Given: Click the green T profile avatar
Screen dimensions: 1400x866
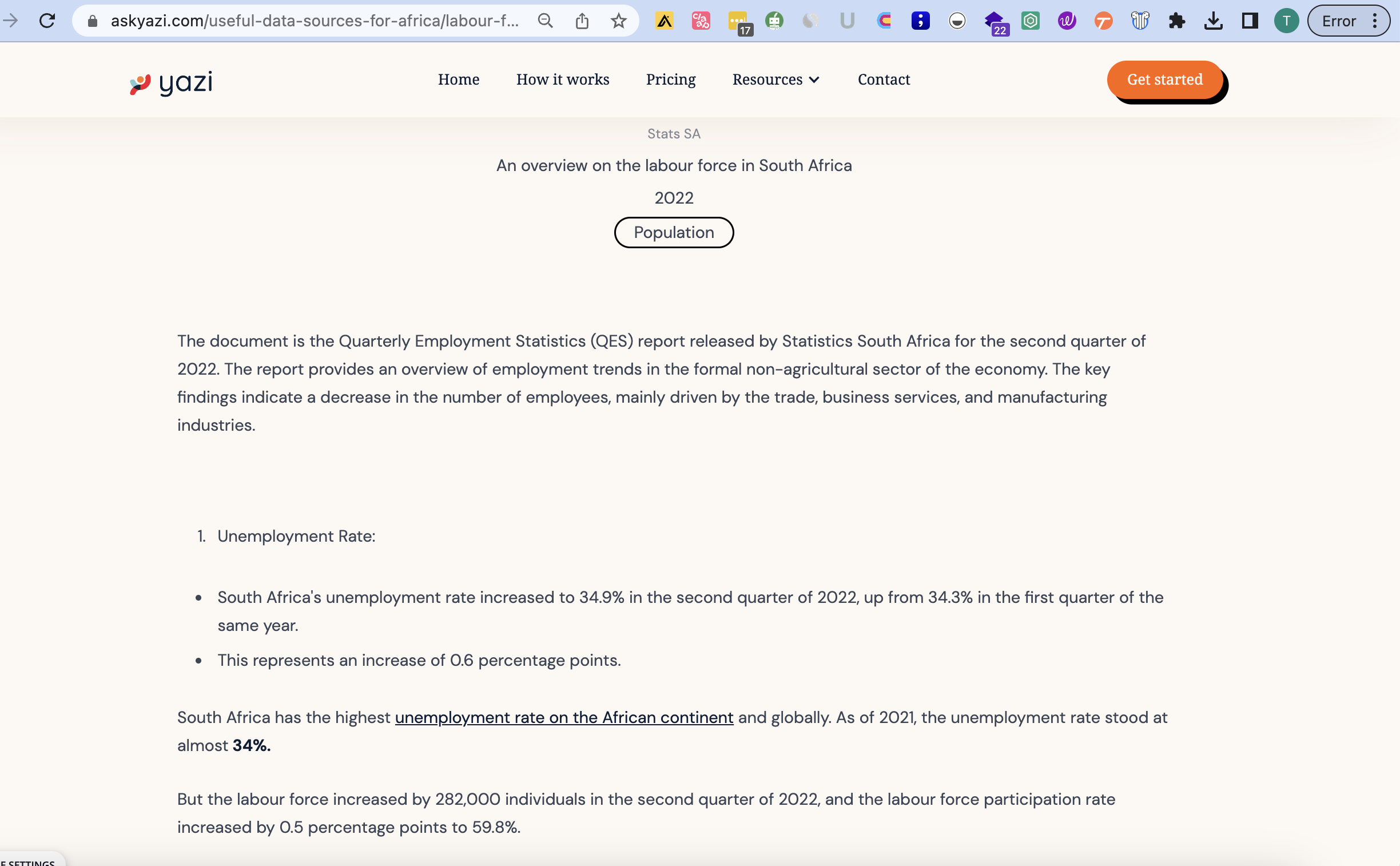Looking at the screenshot, I should pyautogui.click(x=1286, y=21).
